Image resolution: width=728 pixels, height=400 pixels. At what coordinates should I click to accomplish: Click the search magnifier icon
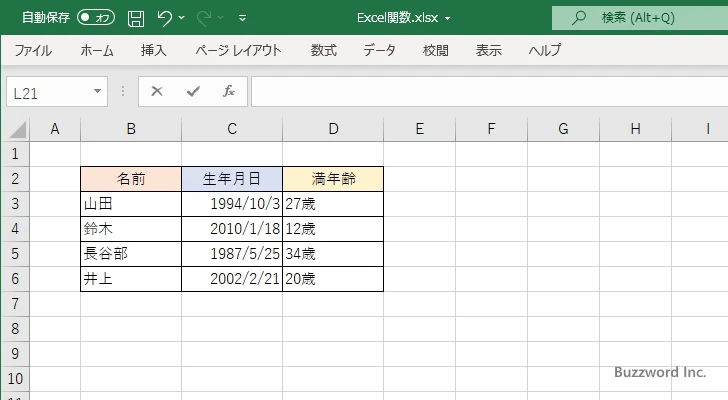(x=579, y=18)
